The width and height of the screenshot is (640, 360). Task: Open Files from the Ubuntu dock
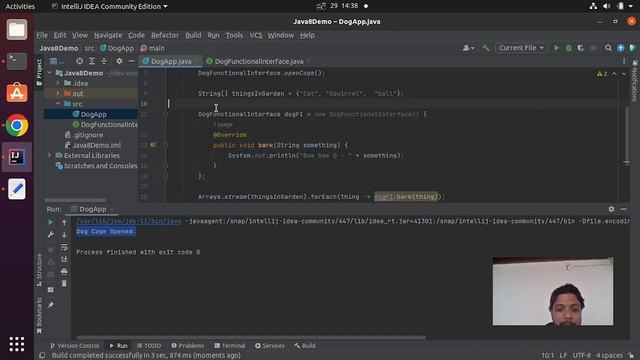coord(17,29)
